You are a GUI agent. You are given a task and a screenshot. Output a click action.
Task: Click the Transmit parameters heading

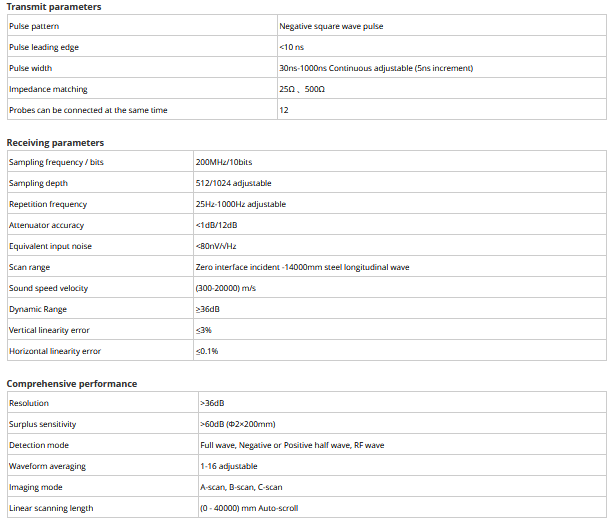click(53, 7)
